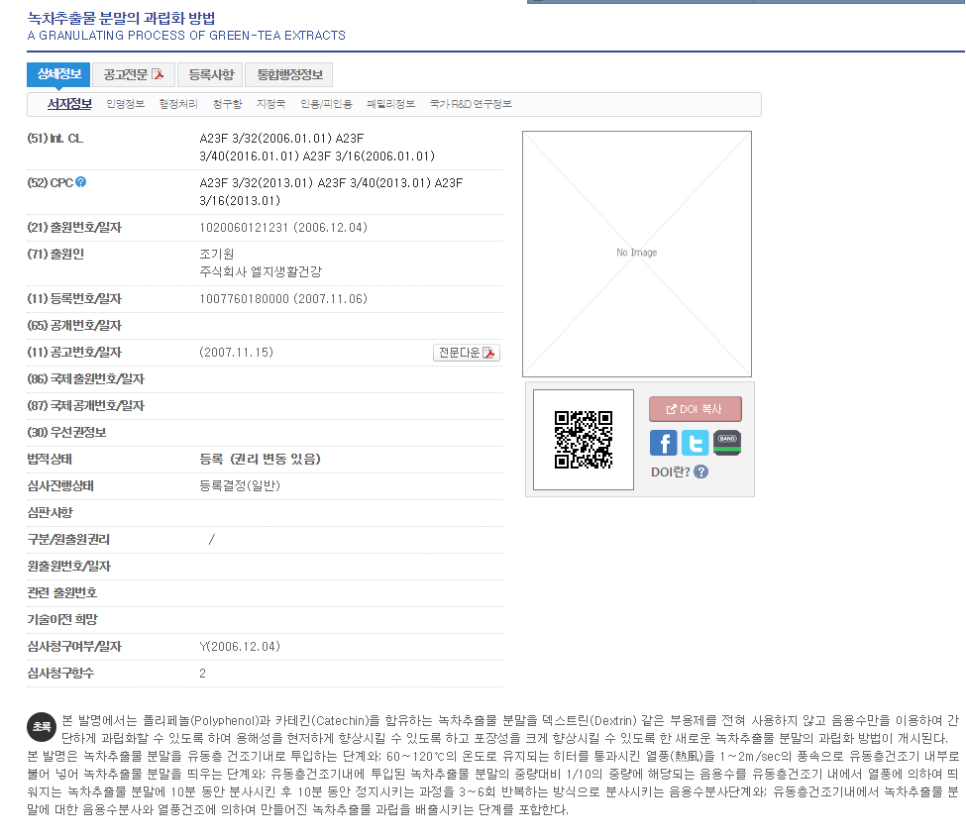Go to the 청구항 sub-tab
The image size is (966, 838).
227,104
